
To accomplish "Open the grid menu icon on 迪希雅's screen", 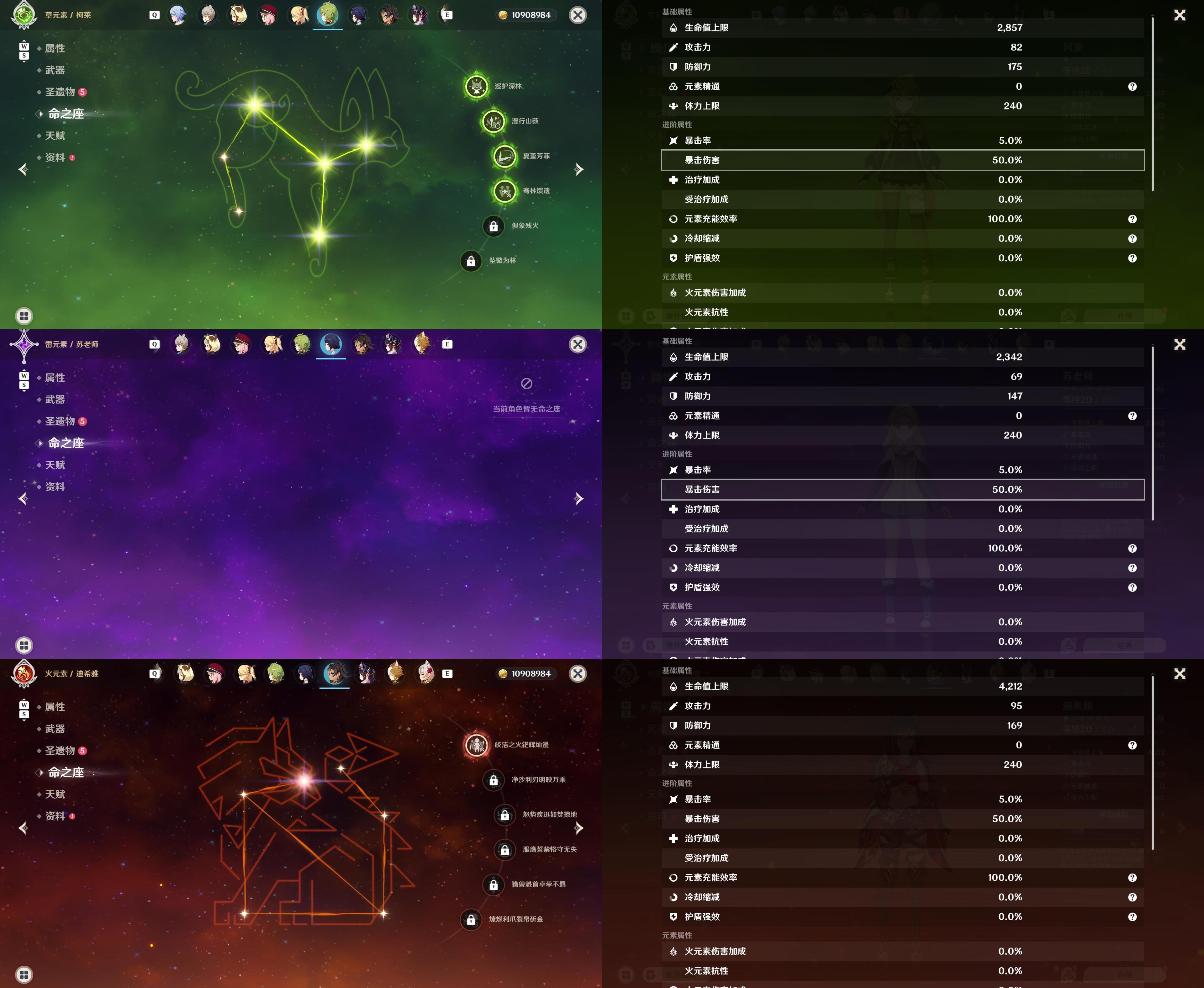I will tap(24, 974).
